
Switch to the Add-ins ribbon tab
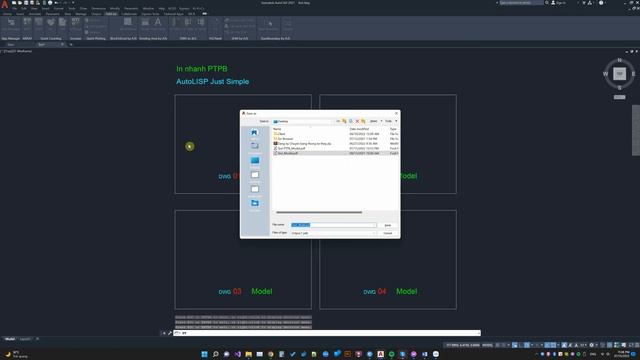click(x=111, y=14)
